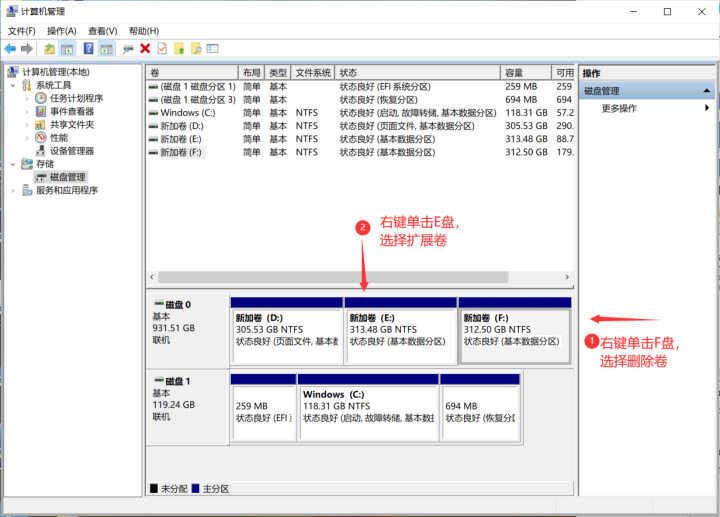Collapse the 磁盘管理 actions section arrow
This screenshot has height=517, width=720.
point(707,91)
